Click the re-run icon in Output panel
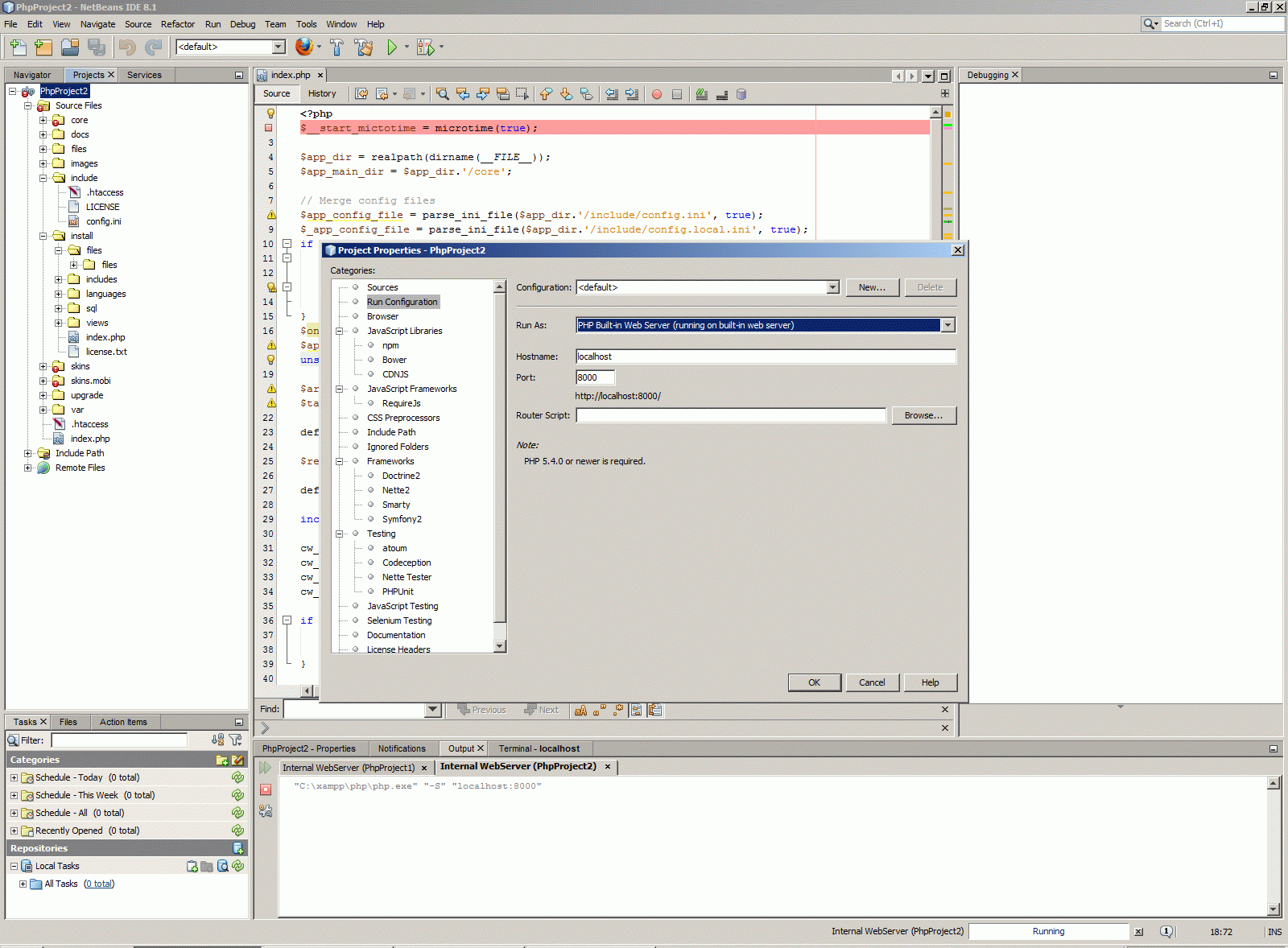Screen dimensions: 1288x948 click(266, 768)
